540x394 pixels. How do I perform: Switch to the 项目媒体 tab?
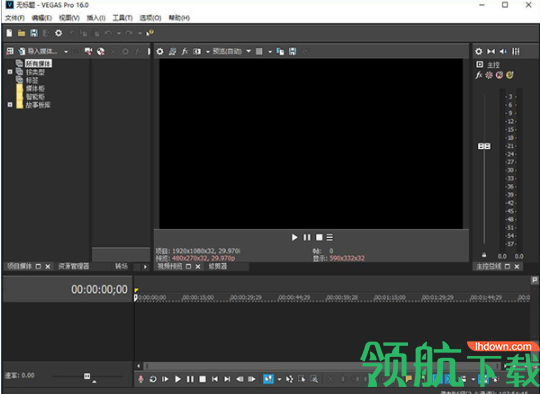(20, 266)
